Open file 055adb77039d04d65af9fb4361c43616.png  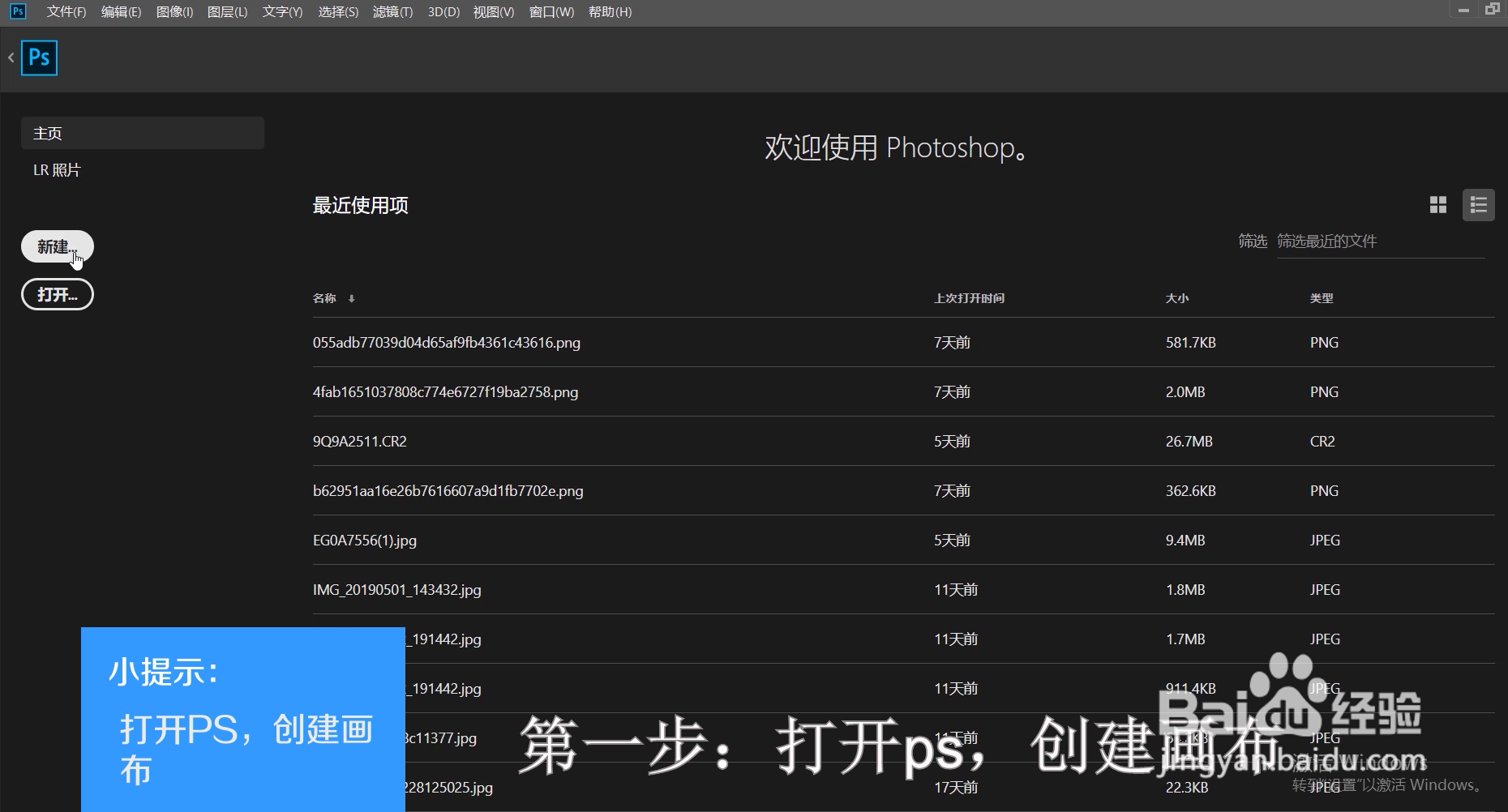pos(447,343)
